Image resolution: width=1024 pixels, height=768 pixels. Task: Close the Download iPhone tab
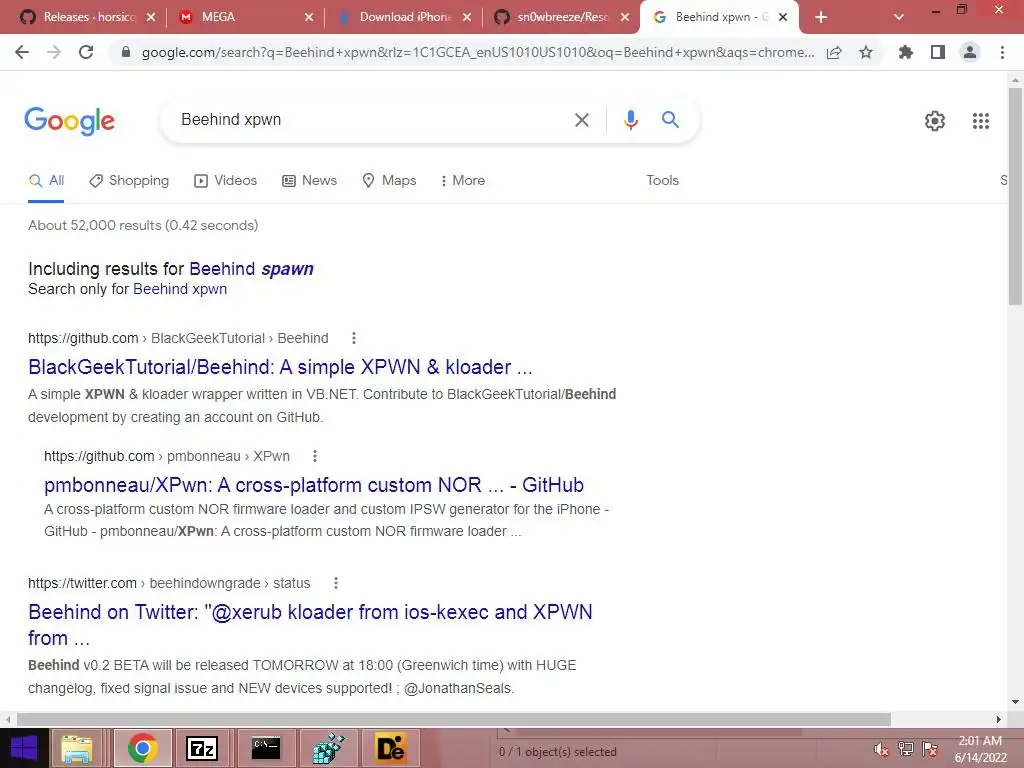tap(466, 17)
